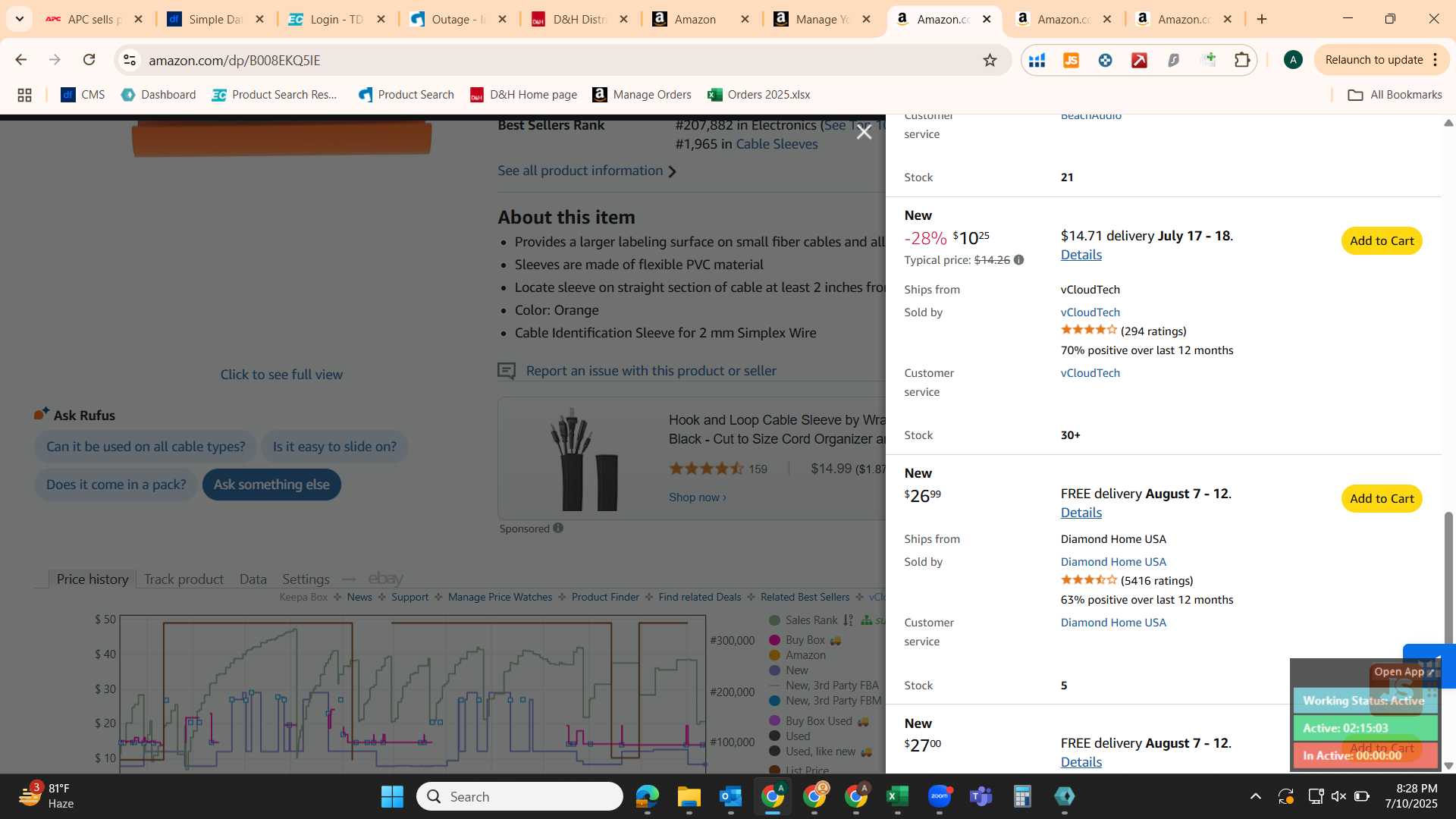Image resolution: width=1456 pixels, height=819 pixels.
Task: Open the red arrow extension icon
Action: pos(1139,60)
